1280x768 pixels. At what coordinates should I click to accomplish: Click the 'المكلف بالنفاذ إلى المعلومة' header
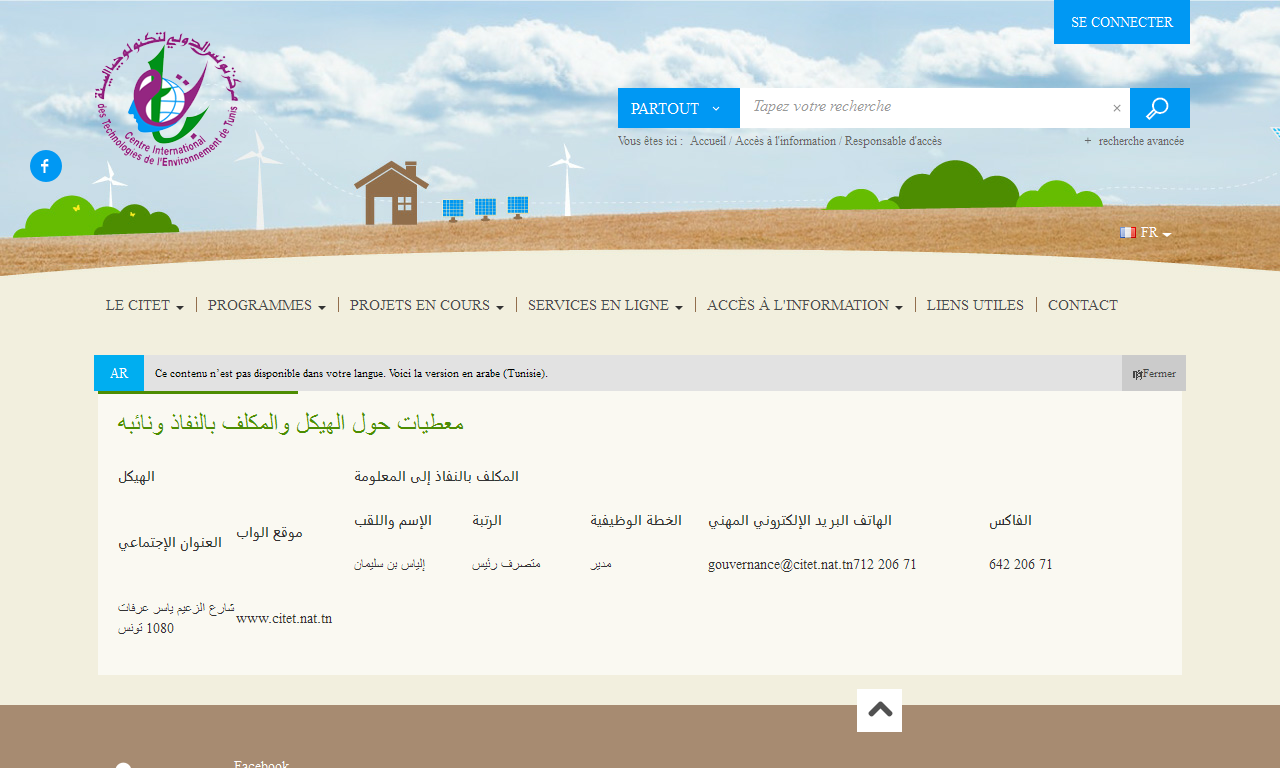pyautogui.click(x=436, y=476)
